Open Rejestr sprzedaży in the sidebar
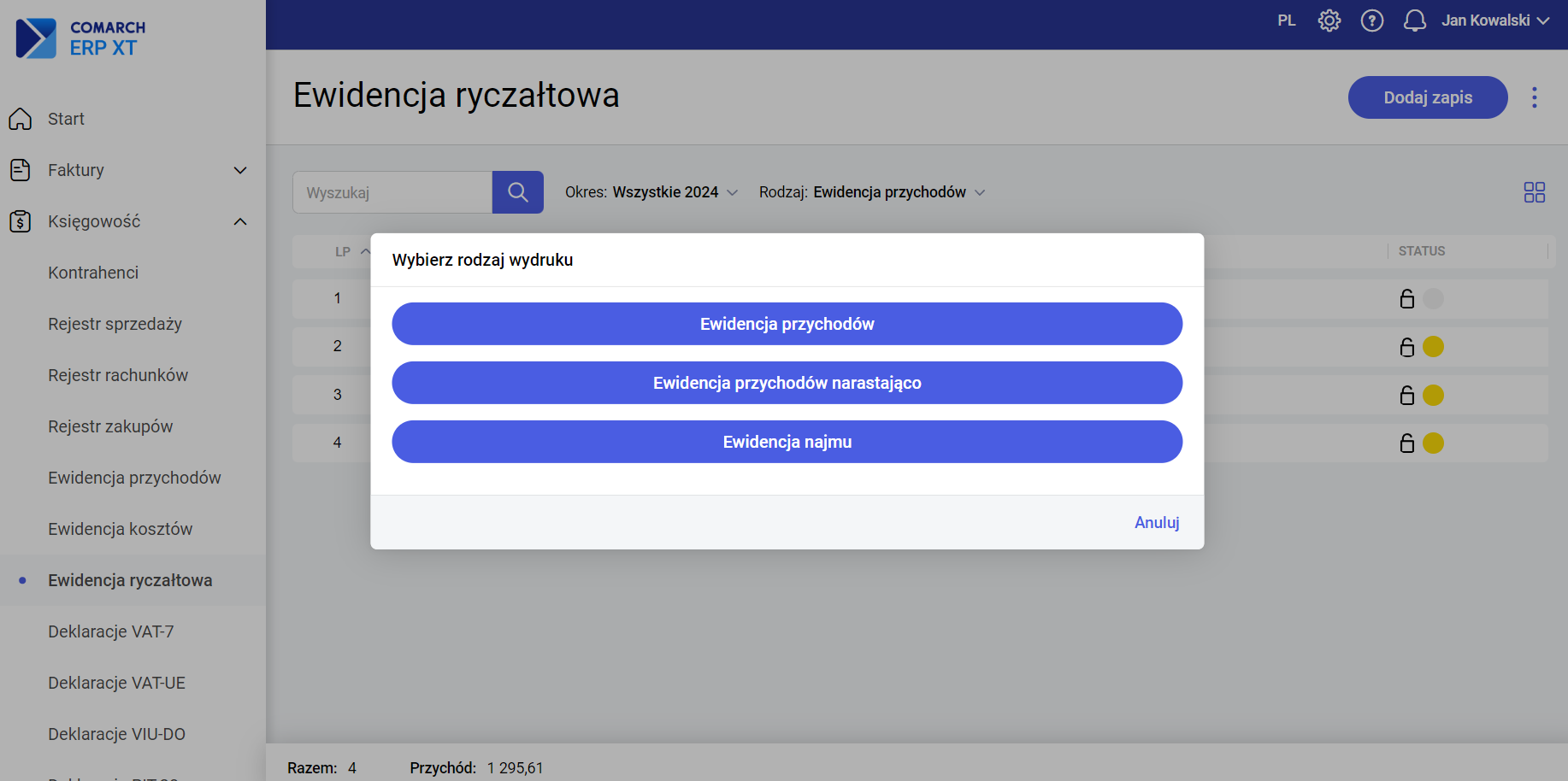Image resolution: width=1568 pixels, height=781 pixels. point(115,324)
